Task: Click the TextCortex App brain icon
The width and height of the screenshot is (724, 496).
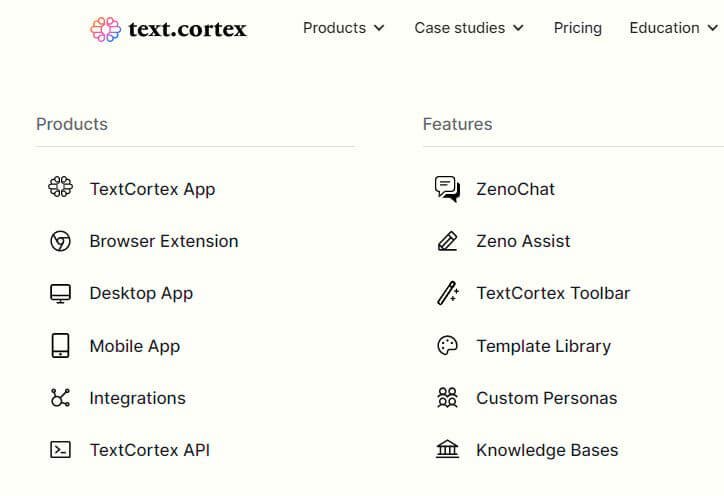Action: 60,188
